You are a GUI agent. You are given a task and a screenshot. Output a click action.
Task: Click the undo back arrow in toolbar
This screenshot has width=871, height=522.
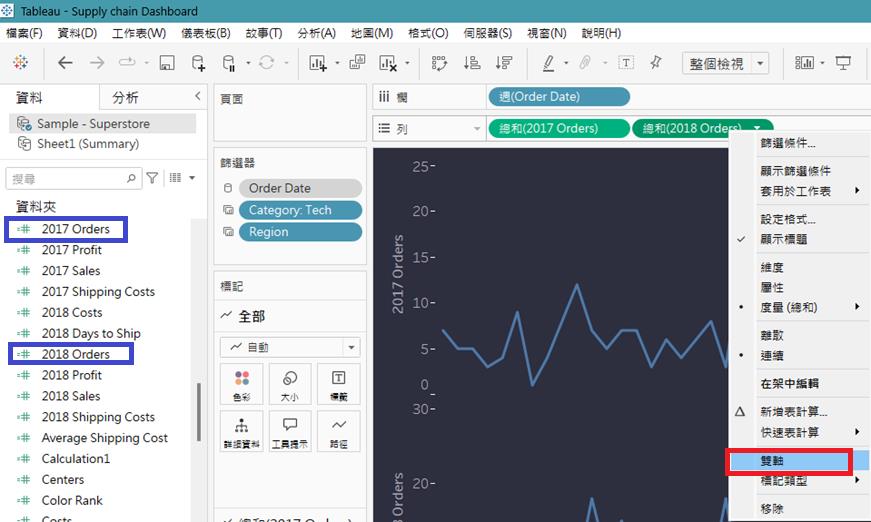click(x=65, y=63)
